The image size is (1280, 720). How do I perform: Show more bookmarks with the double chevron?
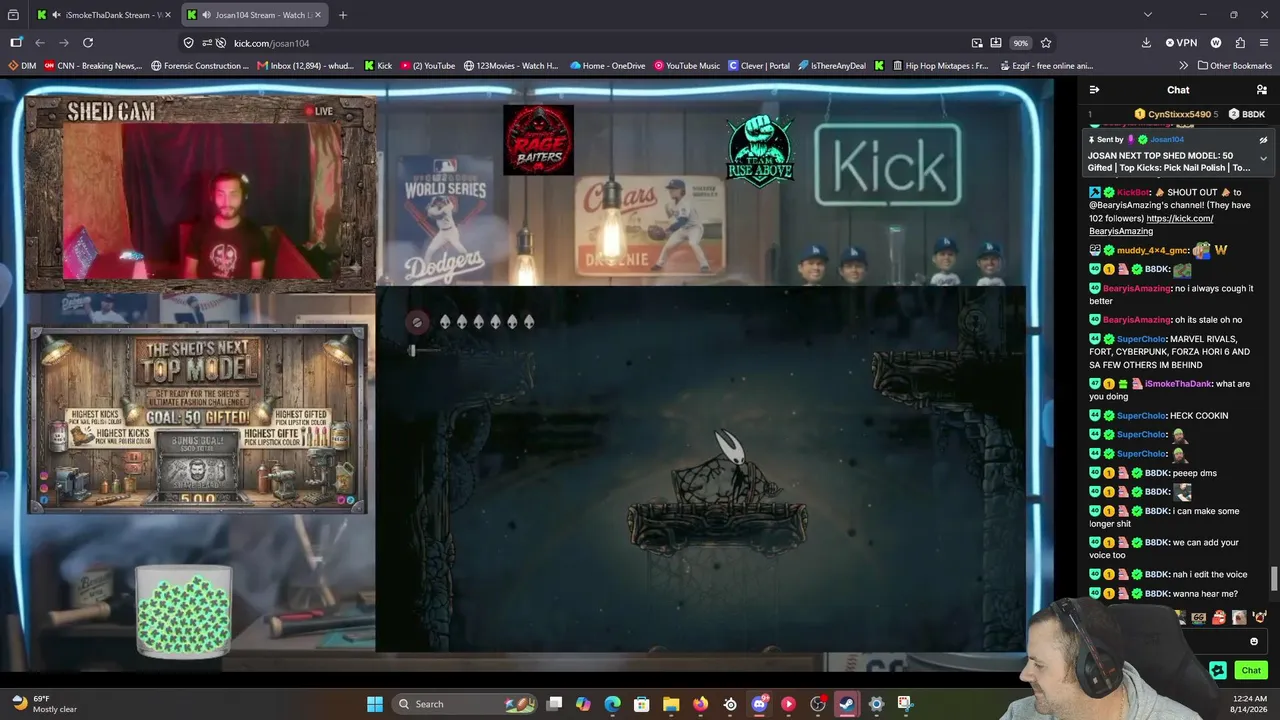tap(1184, 66)
